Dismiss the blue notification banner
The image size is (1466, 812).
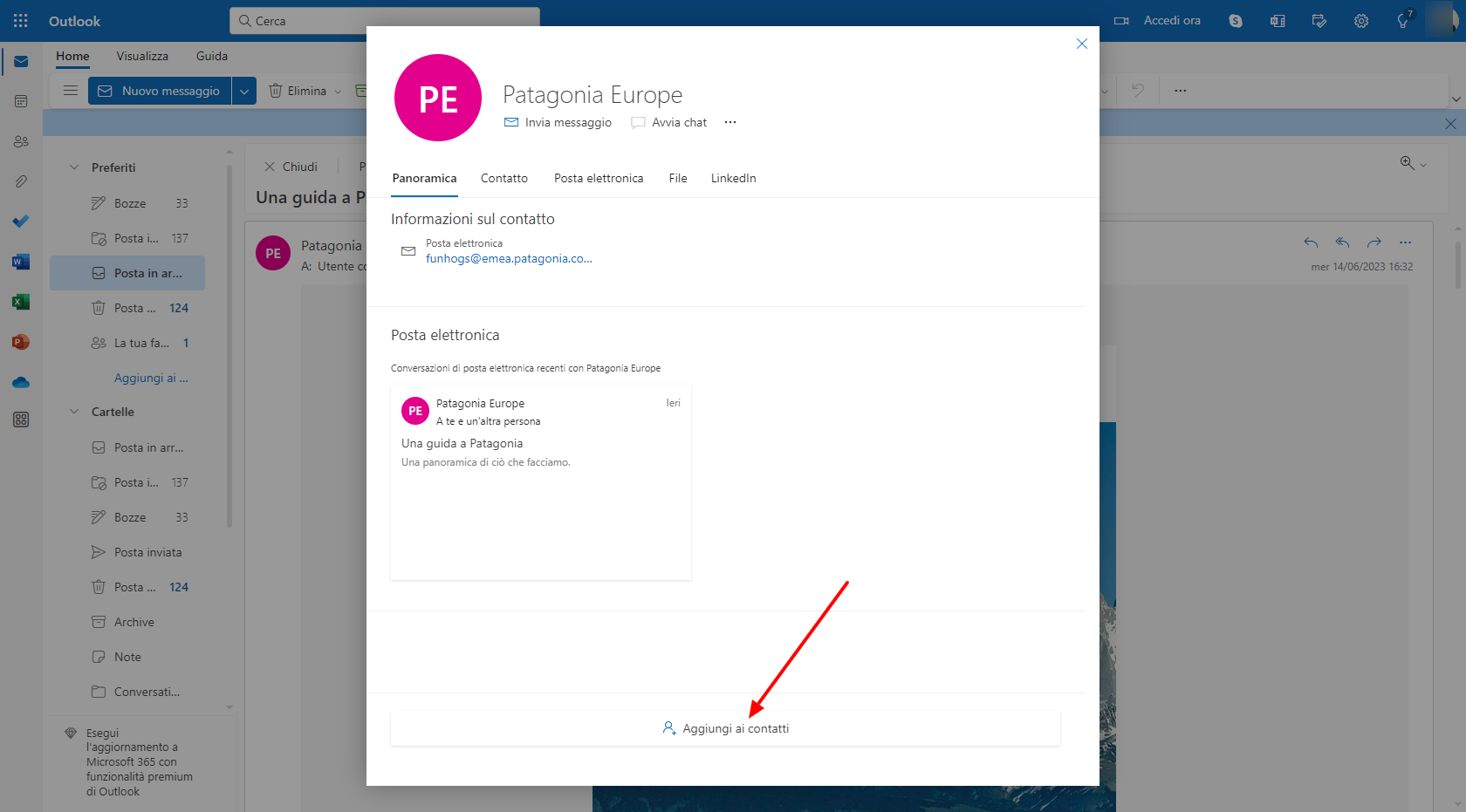pyautogui.click(x=1450, y=124)
